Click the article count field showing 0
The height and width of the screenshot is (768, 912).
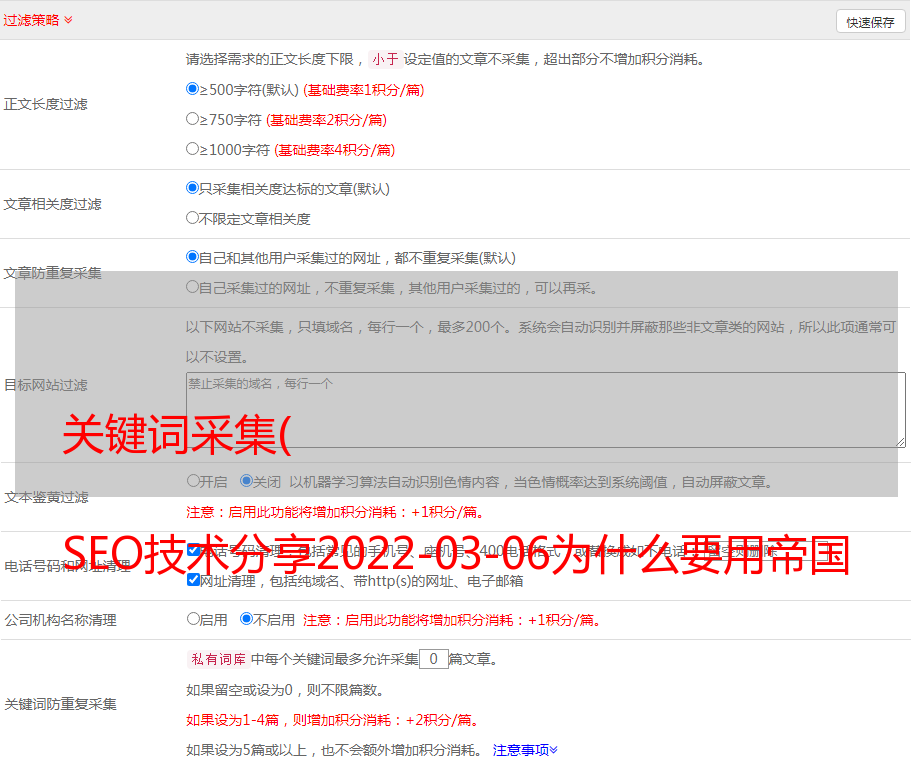point(433,659)
